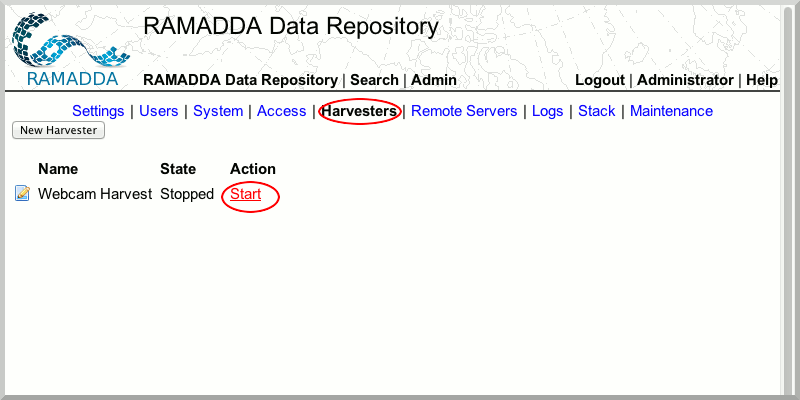This screenshot has height=400, width=800.
Task: Click the Webcam Harvest edit icon
Action: (x=22, y=194)
